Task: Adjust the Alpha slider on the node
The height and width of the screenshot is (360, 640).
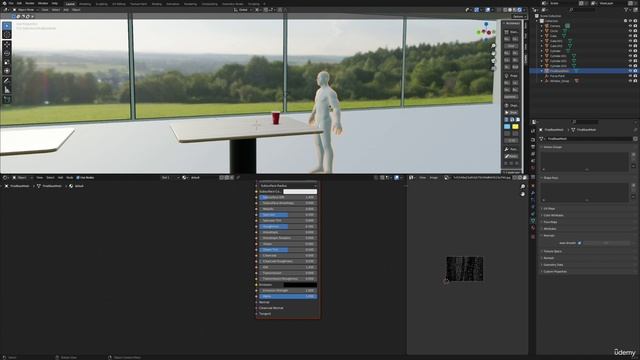Action: 288,296
